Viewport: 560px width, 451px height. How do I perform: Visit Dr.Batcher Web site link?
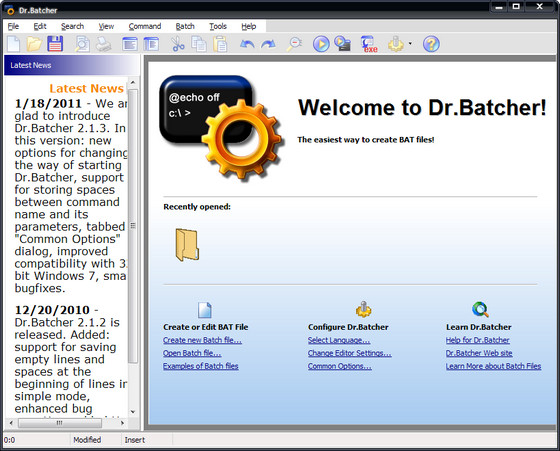pyautogui.click(x=479, y=353)
